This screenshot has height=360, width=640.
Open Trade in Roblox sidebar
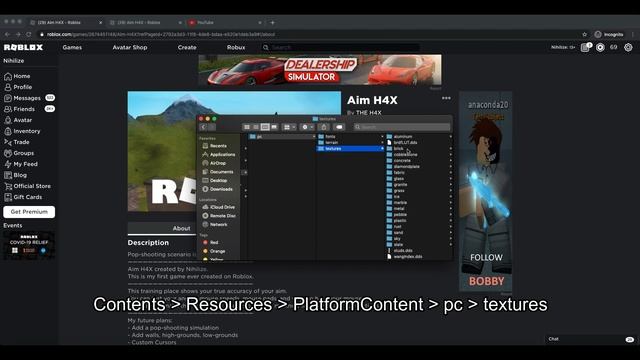[x=17, y=142]
